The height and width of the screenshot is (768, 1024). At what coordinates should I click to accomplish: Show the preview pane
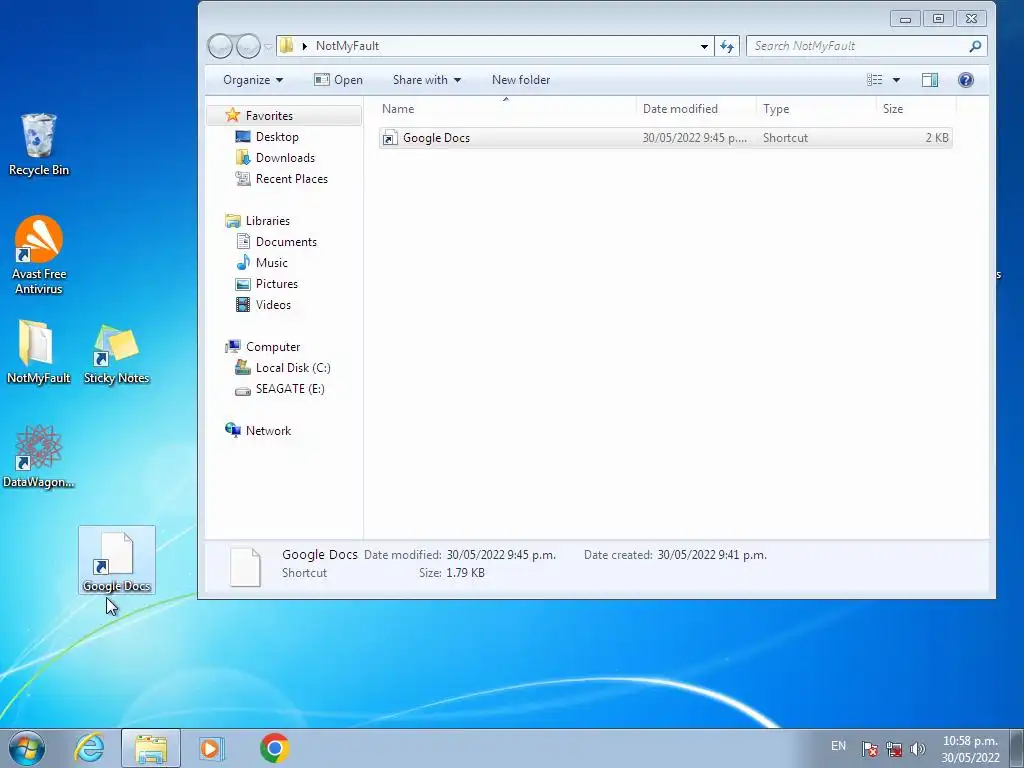pos(930,80)
